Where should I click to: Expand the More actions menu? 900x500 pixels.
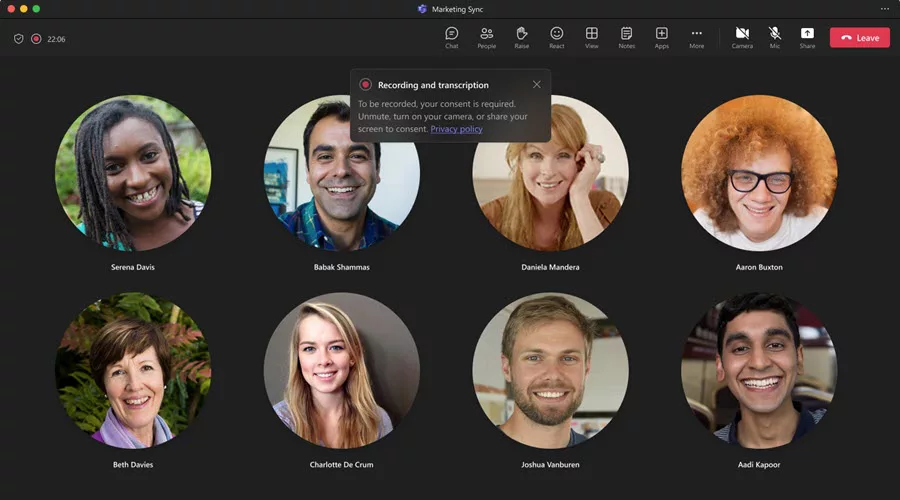(x=696, y=37)
